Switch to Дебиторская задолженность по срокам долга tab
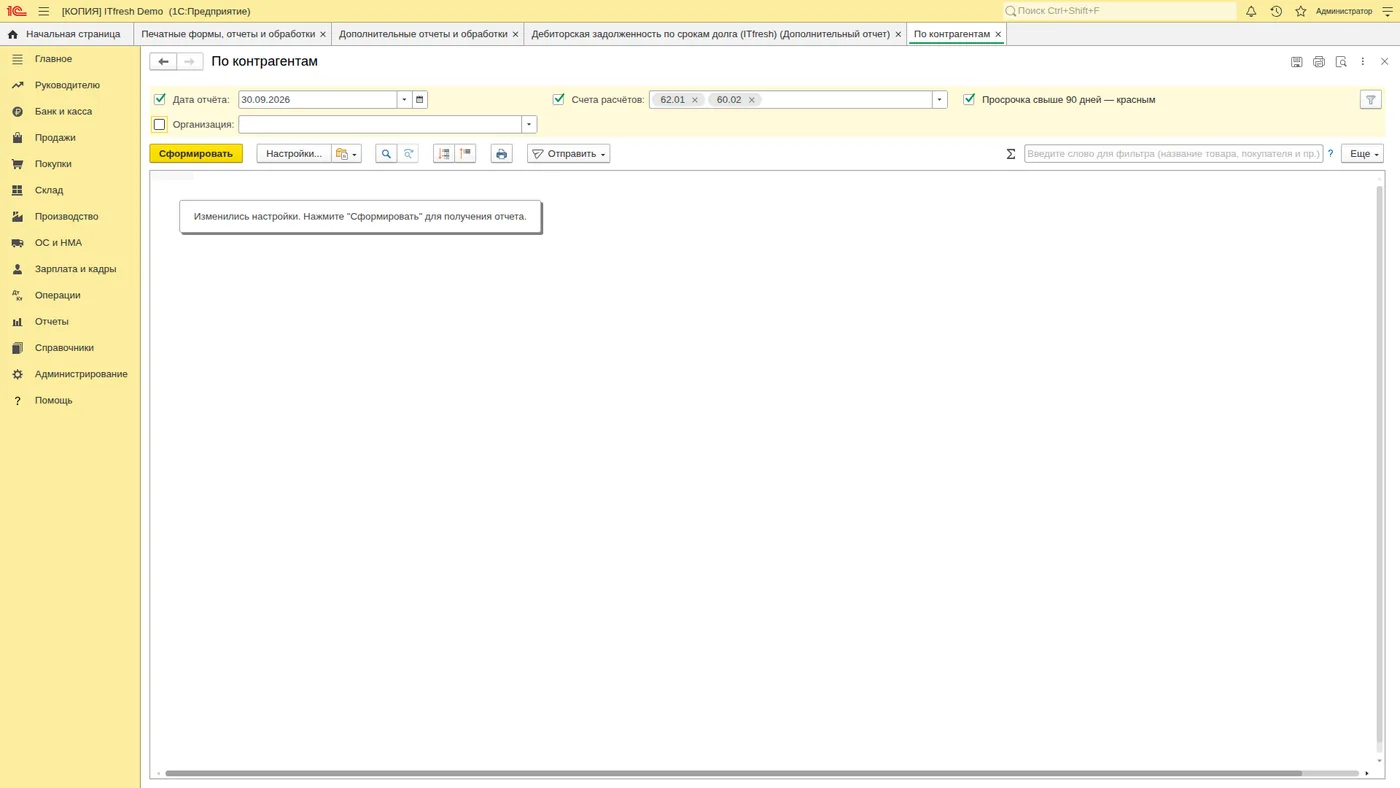The width and height of the screenshot is (1400, 788). pyautogui.click(x=710, y=34)
